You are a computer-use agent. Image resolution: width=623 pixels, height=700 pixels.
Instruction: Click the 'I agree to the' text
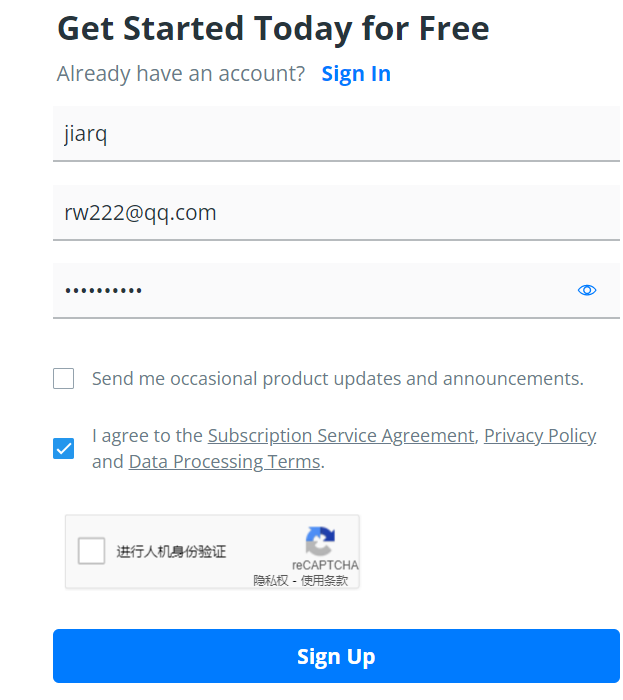(x=147, y=436)
